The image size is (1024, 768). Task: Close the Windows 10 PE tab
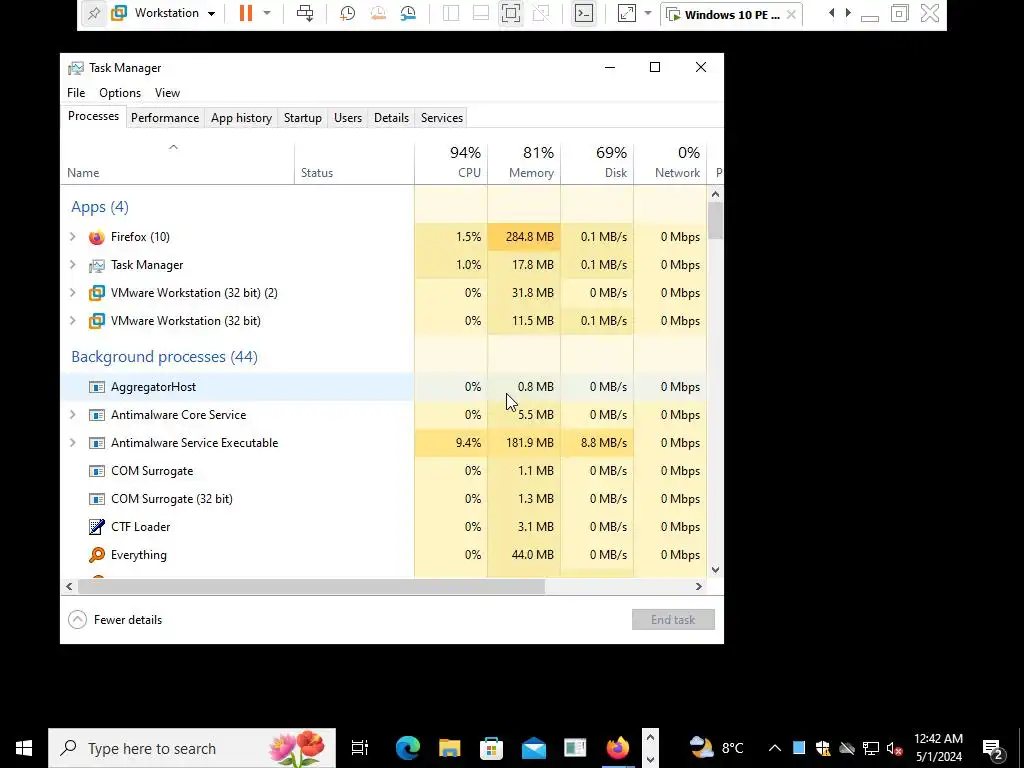coord(791,14)
